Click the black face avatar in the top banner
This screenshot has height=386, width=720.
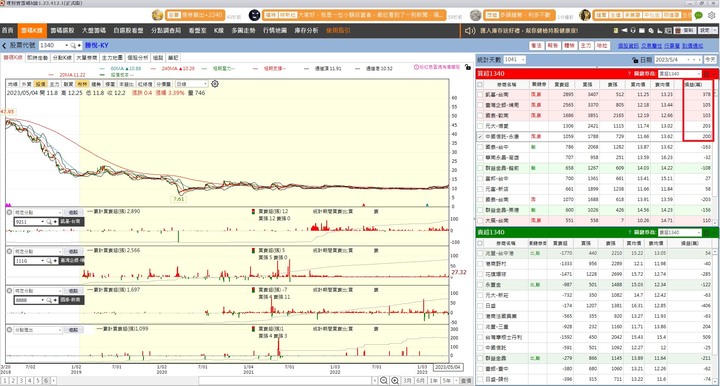point(254,15)
